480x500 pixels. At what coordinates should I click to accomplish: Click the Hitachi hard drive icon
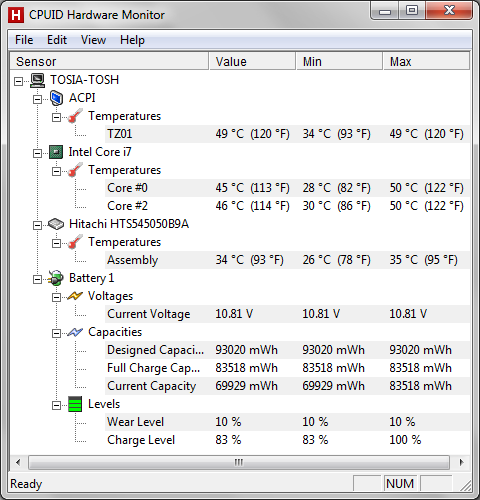[56, 224]
